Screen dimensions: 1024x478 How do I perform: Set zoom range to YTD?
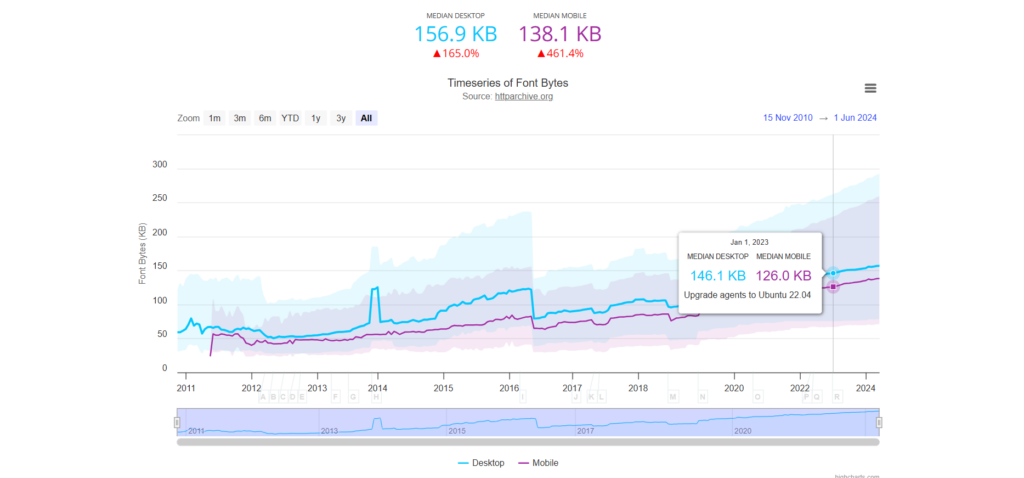click(x=290, y=118)
